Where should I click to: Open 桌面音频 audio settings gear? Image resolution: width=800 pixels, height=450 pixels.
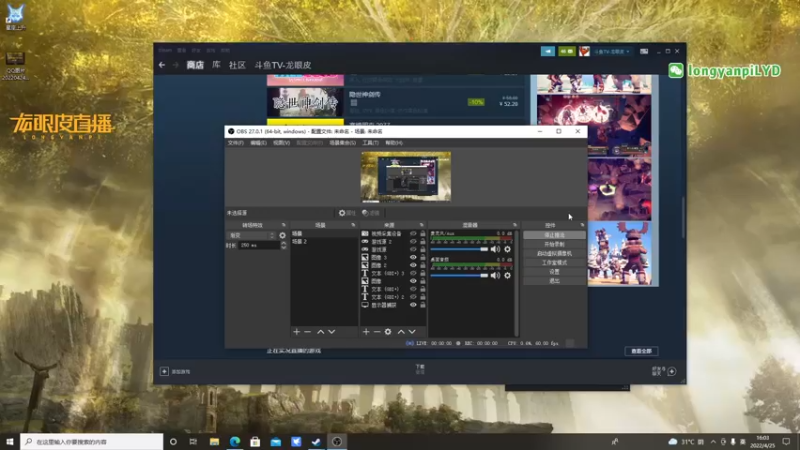click(507, 276)
